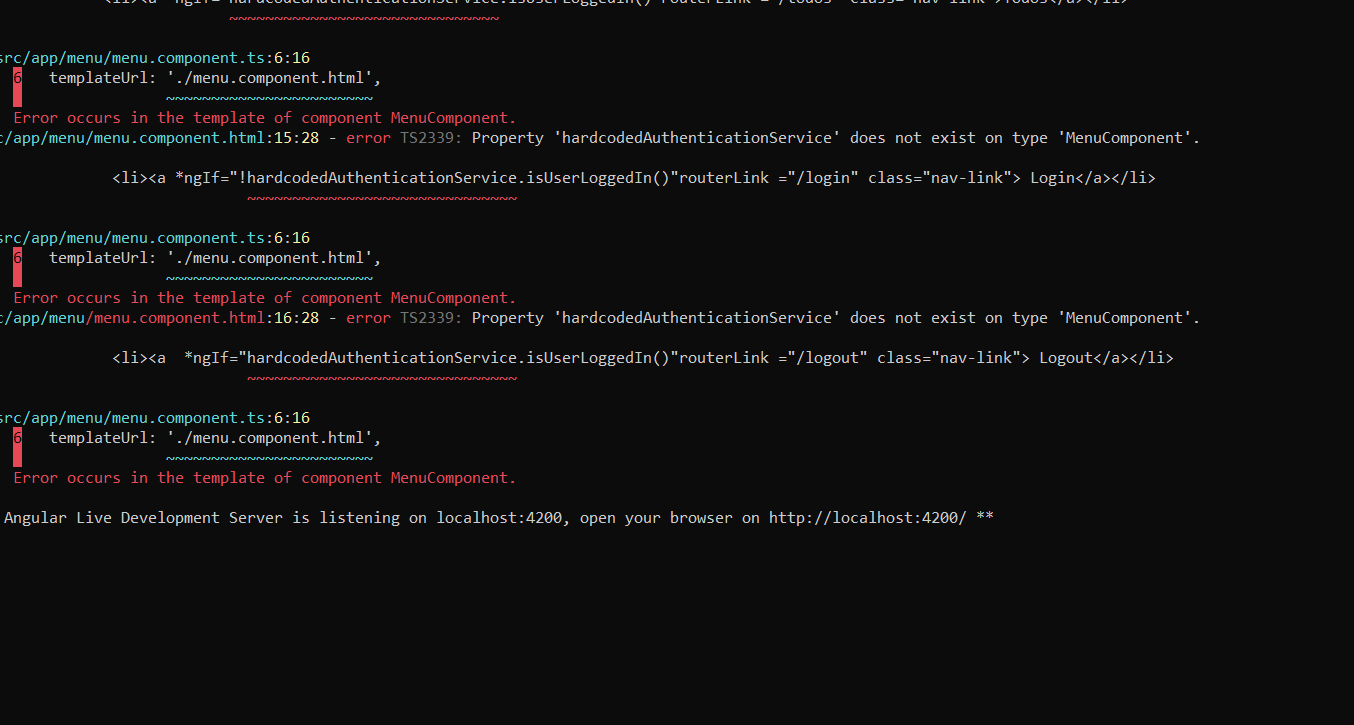The image size is (1354, 725).
Task: Click the second templateUrl line
Action: coord(200,257)
